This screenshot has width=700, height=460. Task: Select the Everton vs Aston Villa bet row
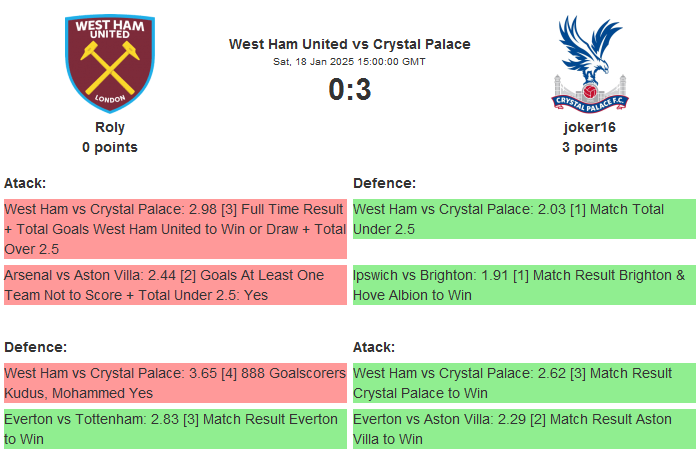[523, 429]
